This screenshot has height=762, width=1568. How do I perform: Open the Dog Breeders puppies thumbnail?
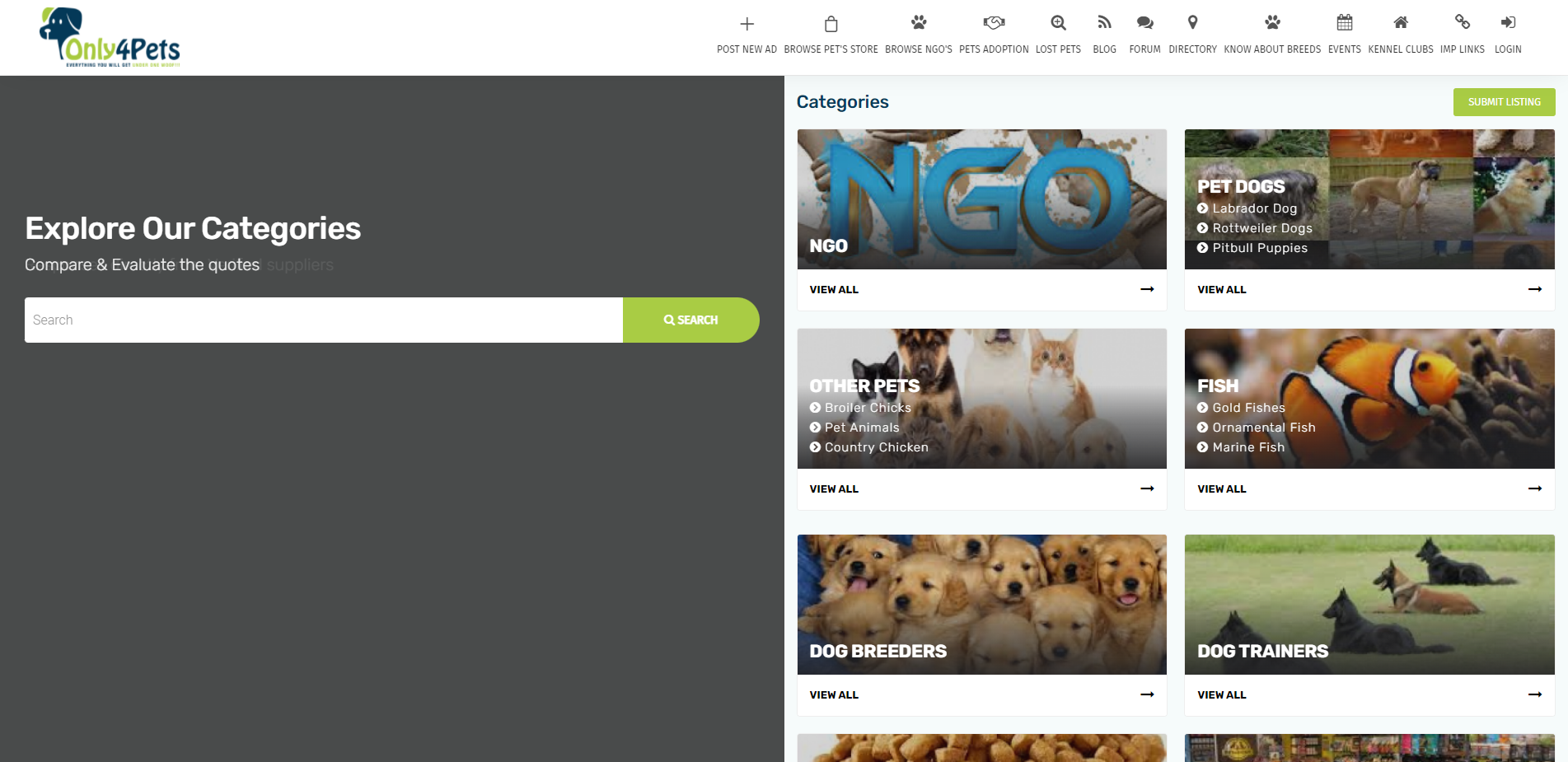[982, 605]
